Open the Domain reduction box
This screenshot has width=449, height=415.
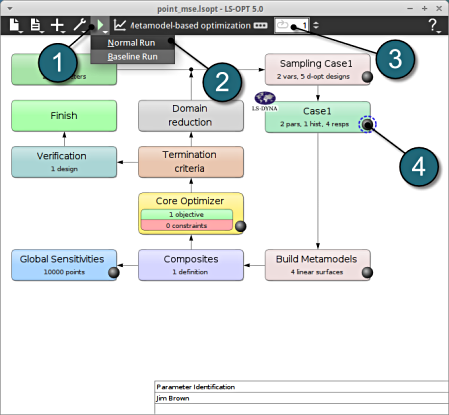coord(191,116)
